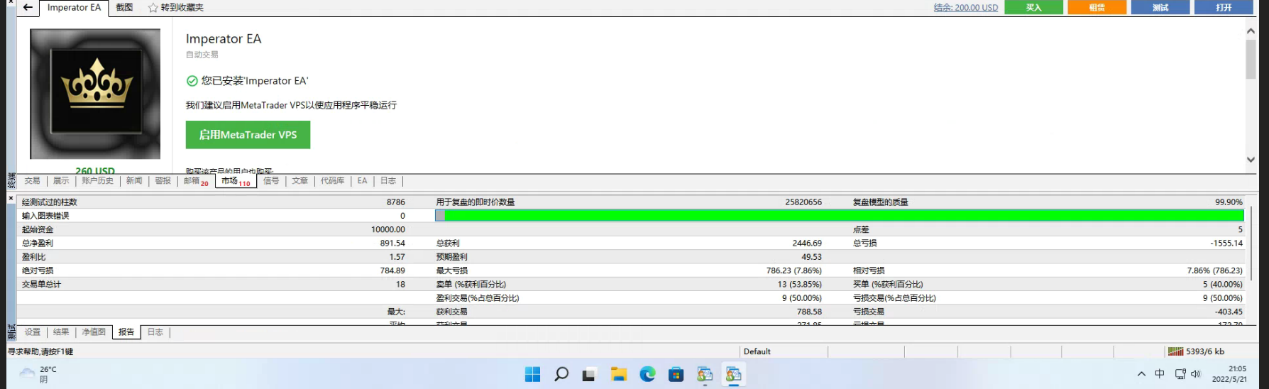Open Windows search from the taskbar
Viewport: 1269px width, 389px height.
[561, 374]
